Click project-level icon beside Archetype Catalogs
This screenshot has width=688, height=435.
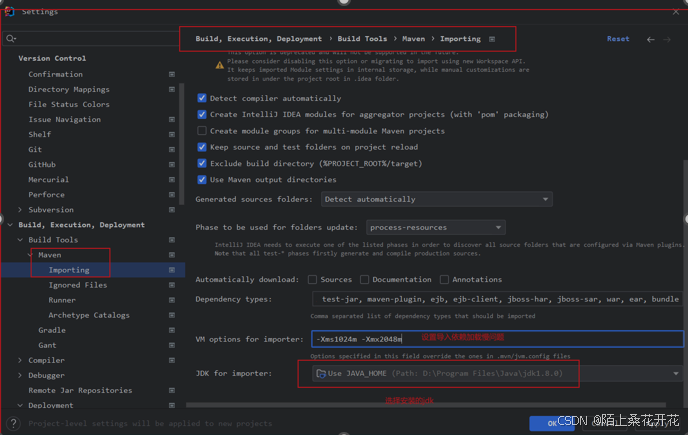[172, 315]
